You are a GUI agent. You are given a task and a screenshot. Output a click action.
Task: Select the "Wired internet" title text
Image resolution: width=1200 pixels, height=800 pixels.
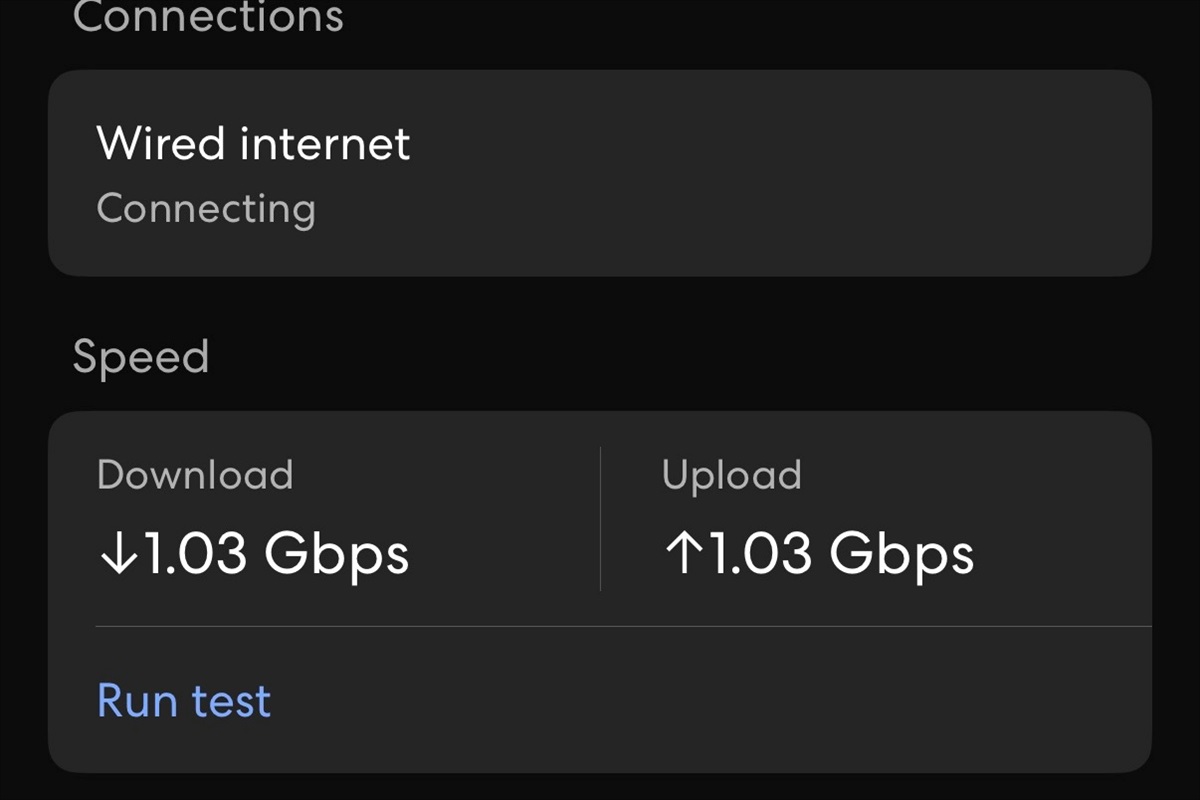point(253,144)
